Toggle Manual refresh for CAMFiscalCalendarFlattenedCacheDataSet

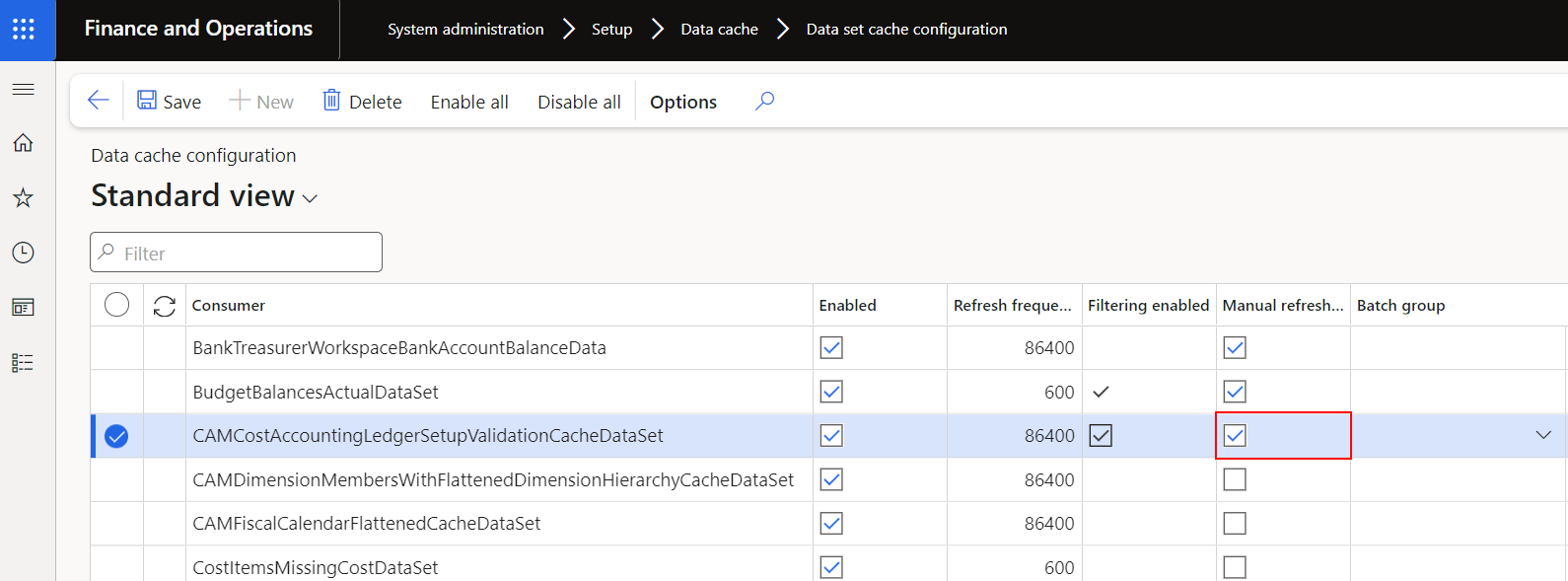coord(1235,523)
